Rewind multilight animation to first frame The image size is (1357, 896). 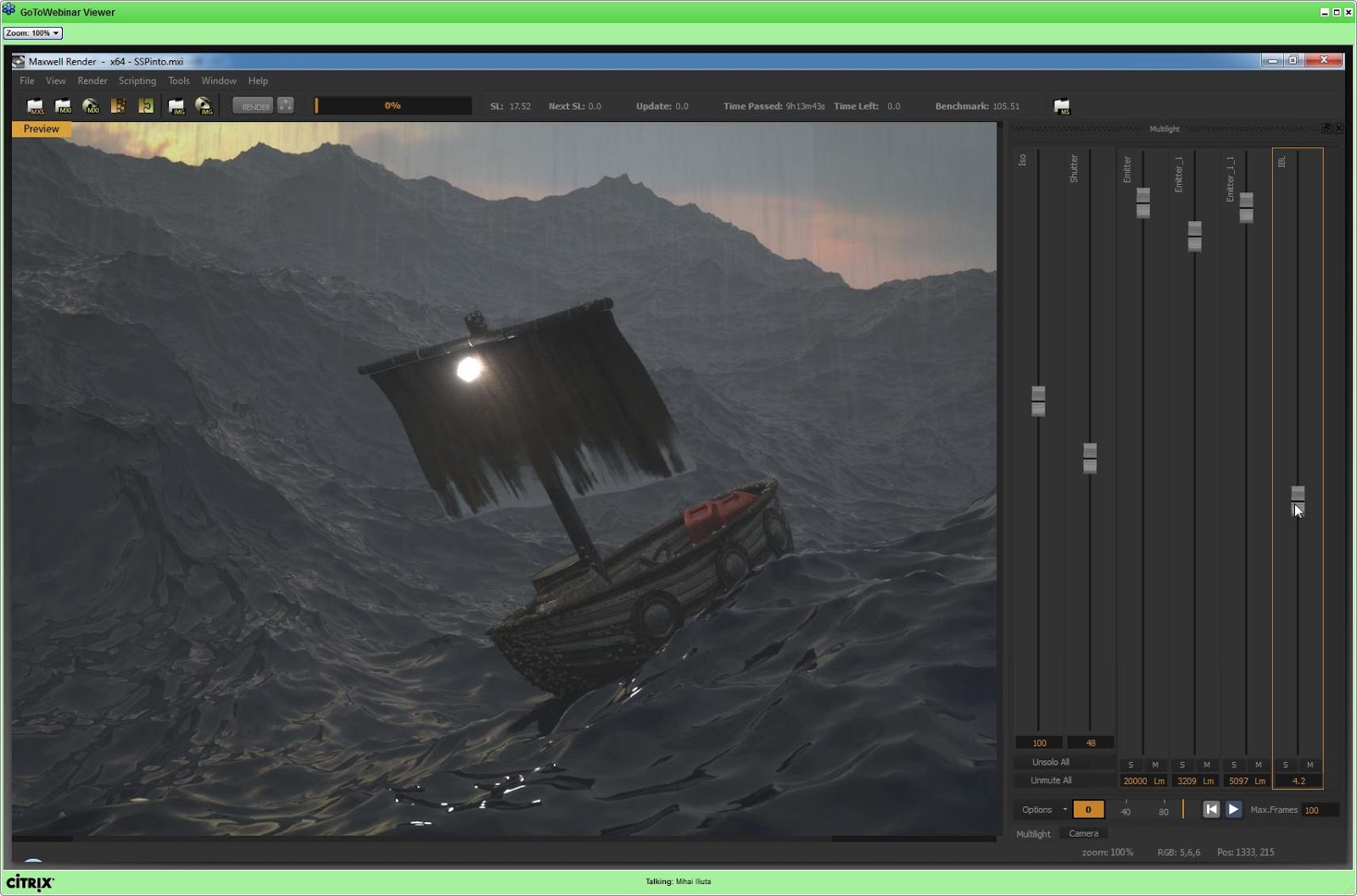point(1211,810)
